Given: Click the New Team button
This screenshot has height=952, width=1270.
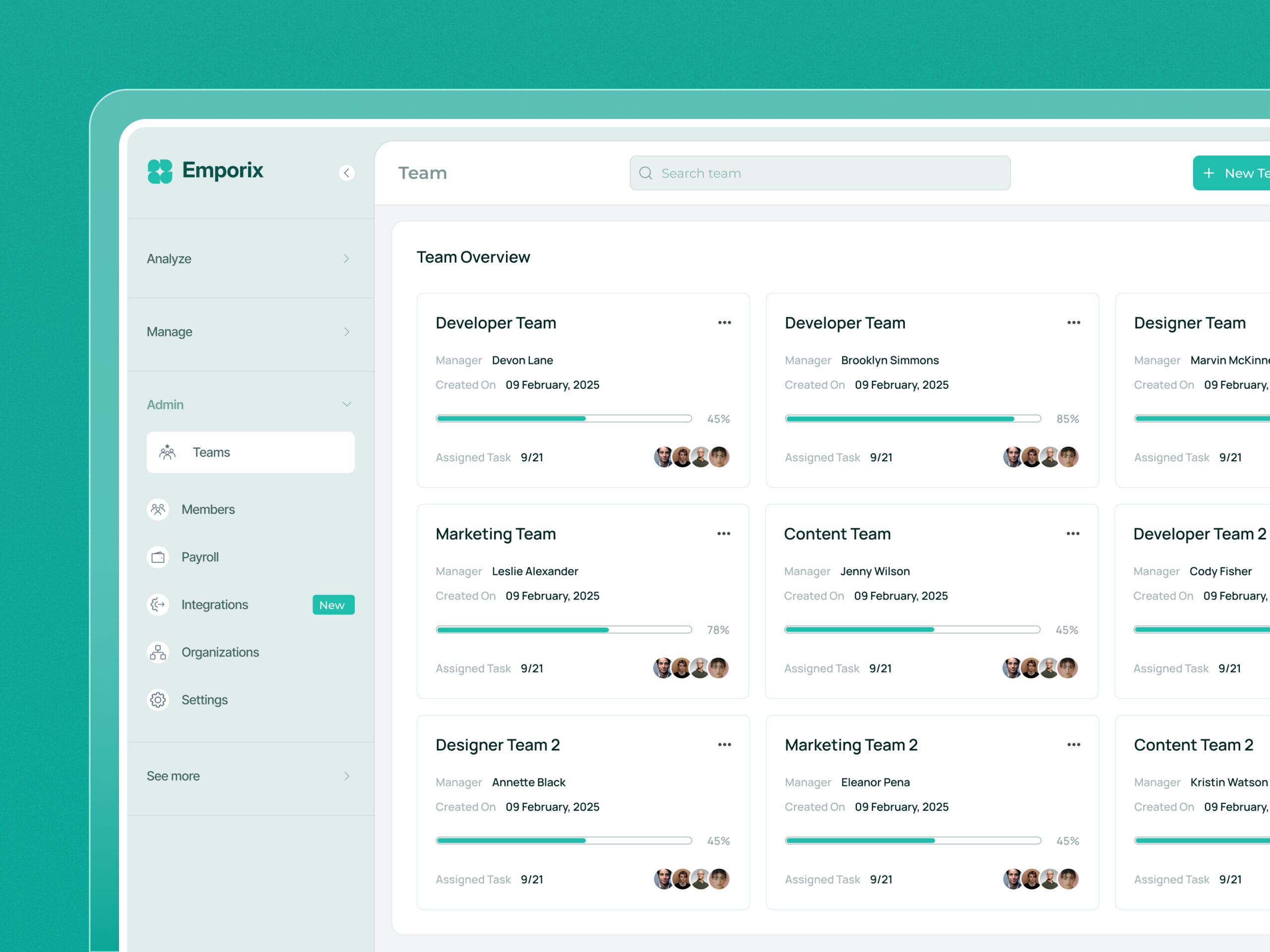Looking at the screenshot, I should coord(1234,173).
